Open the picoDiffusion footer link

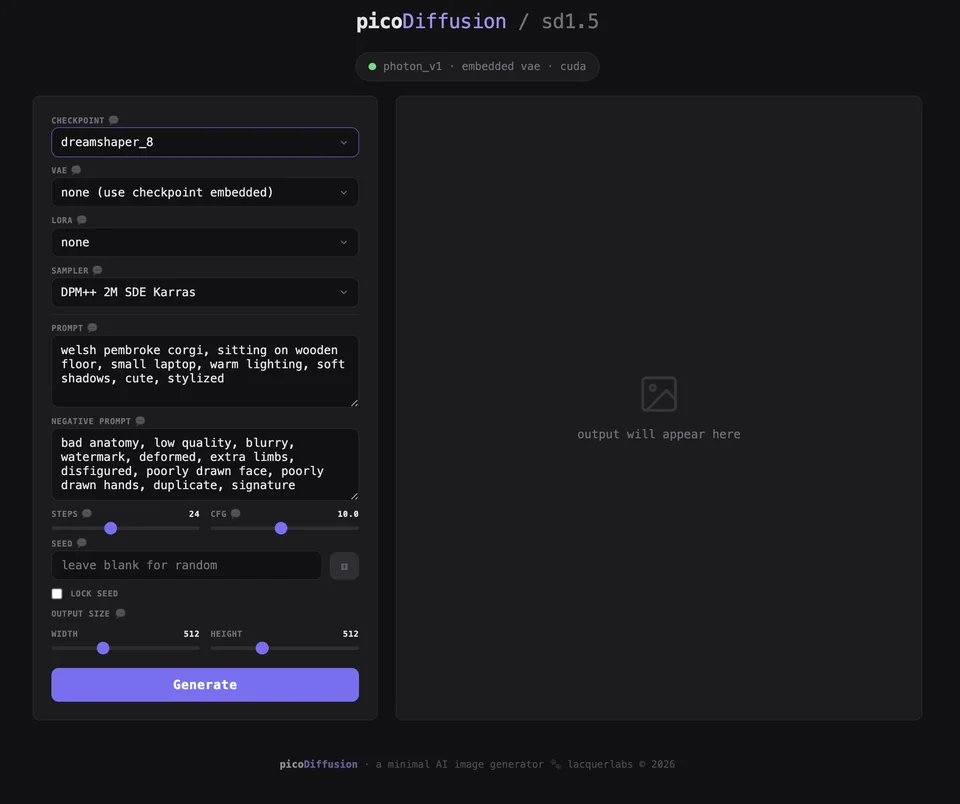318,763
